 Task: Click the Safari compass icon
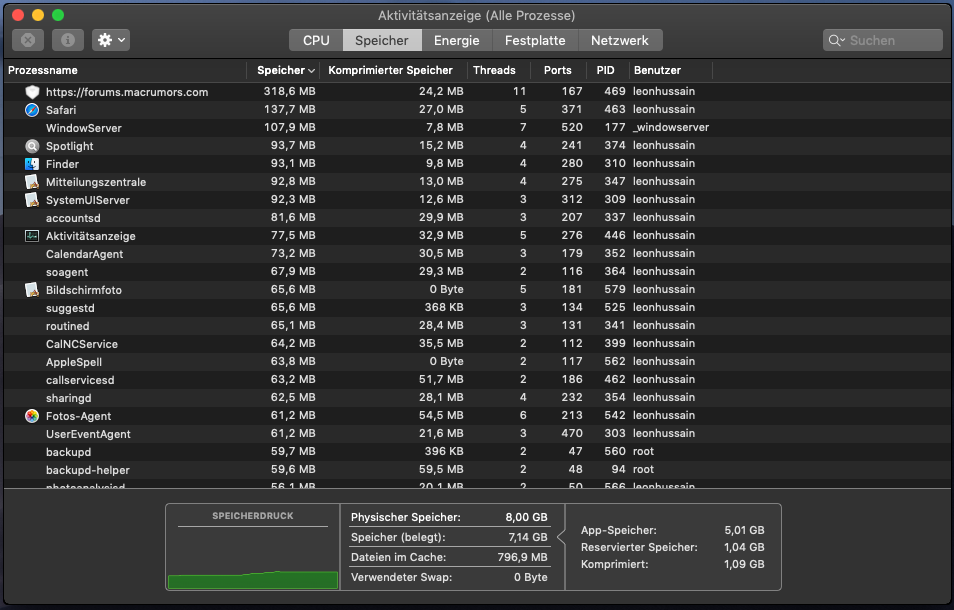click(x=32, y=109)
